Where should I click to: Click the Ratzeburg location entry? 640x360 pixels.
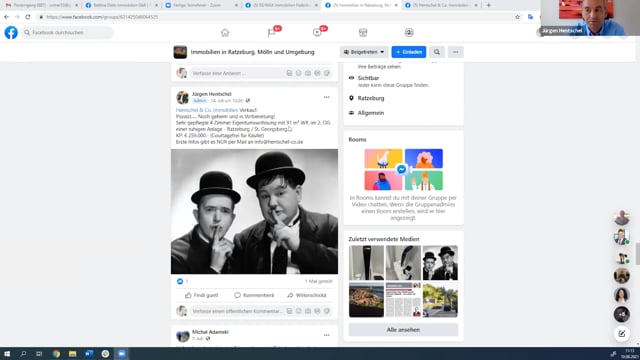pyautogui.click(x=371, y=98)
